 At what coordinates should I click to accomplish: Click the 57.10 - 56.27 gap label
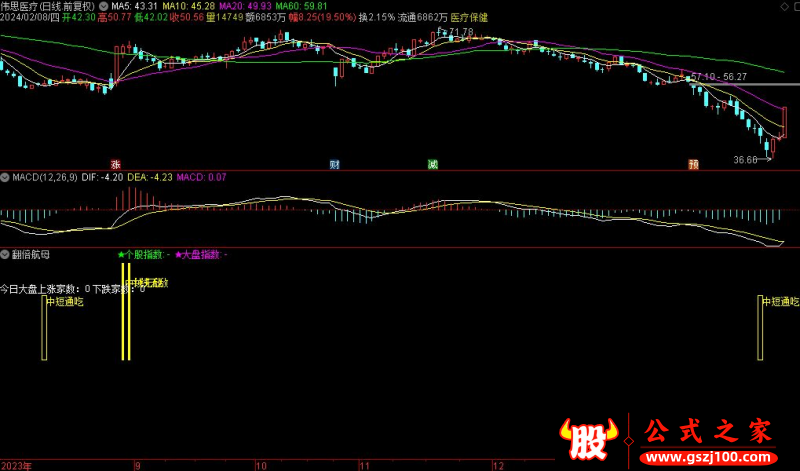(x=719, y=77)
